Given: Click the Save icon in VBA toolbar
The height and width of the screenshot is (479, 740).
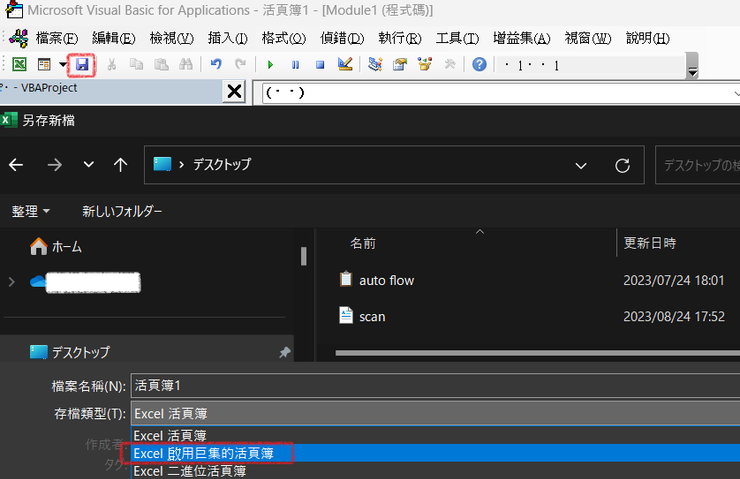Looking at the screenshot, I should point(82,65).
